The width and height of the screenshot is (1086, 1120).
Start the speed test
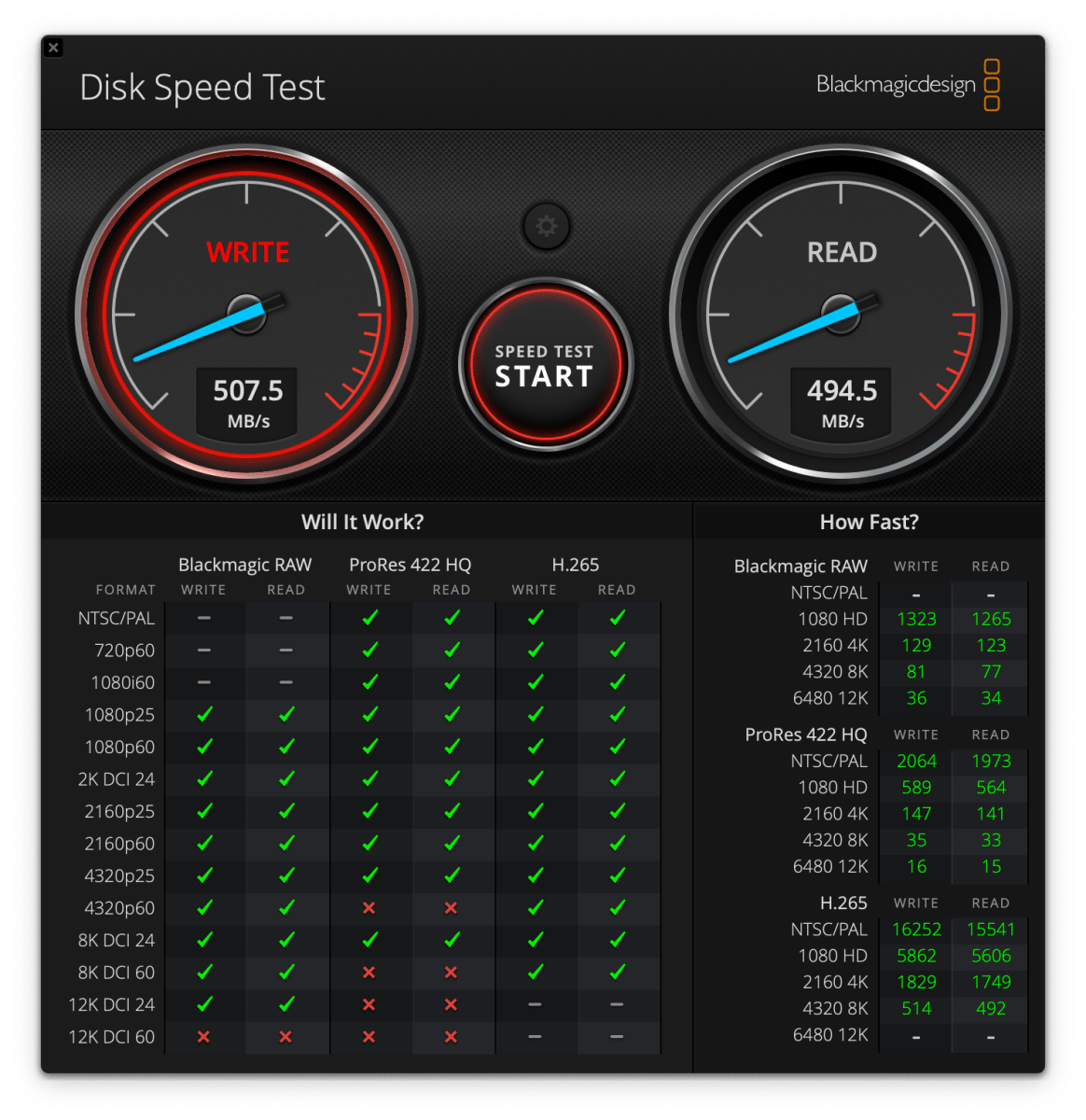point(546,365)
